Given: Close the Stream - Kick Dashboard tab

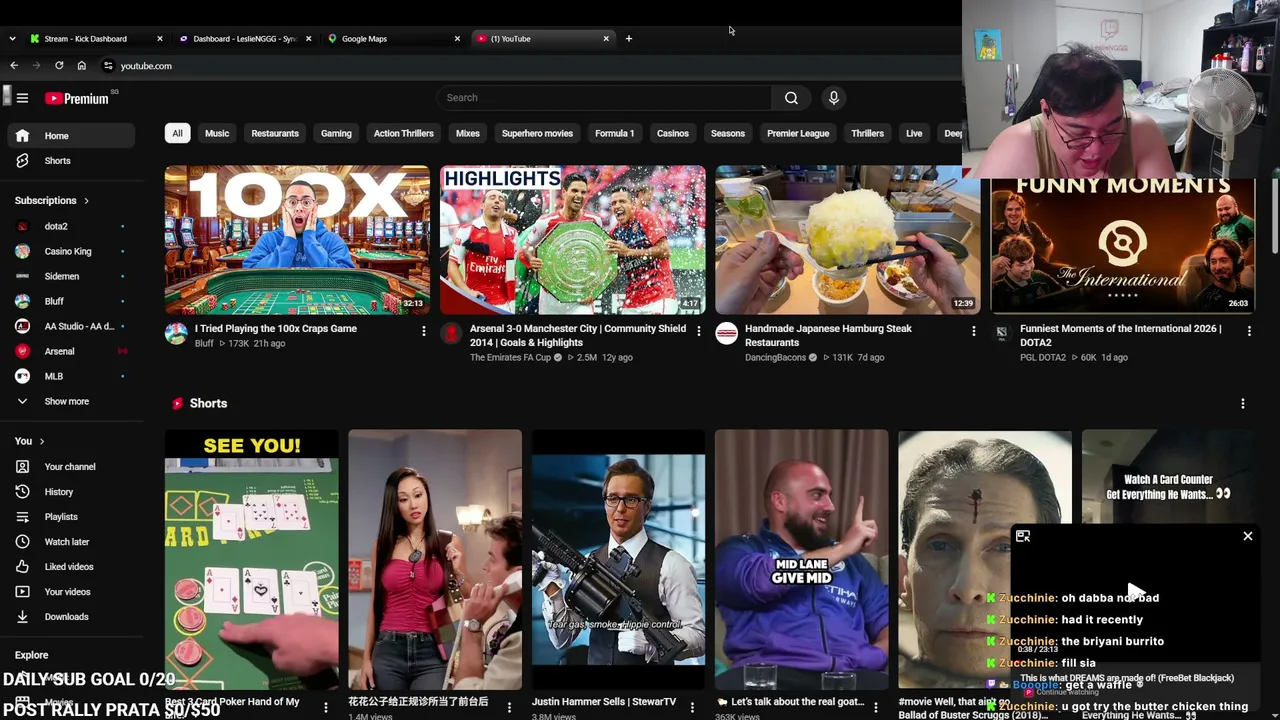Looking at the screenshot, I should (x=160, y=39).
